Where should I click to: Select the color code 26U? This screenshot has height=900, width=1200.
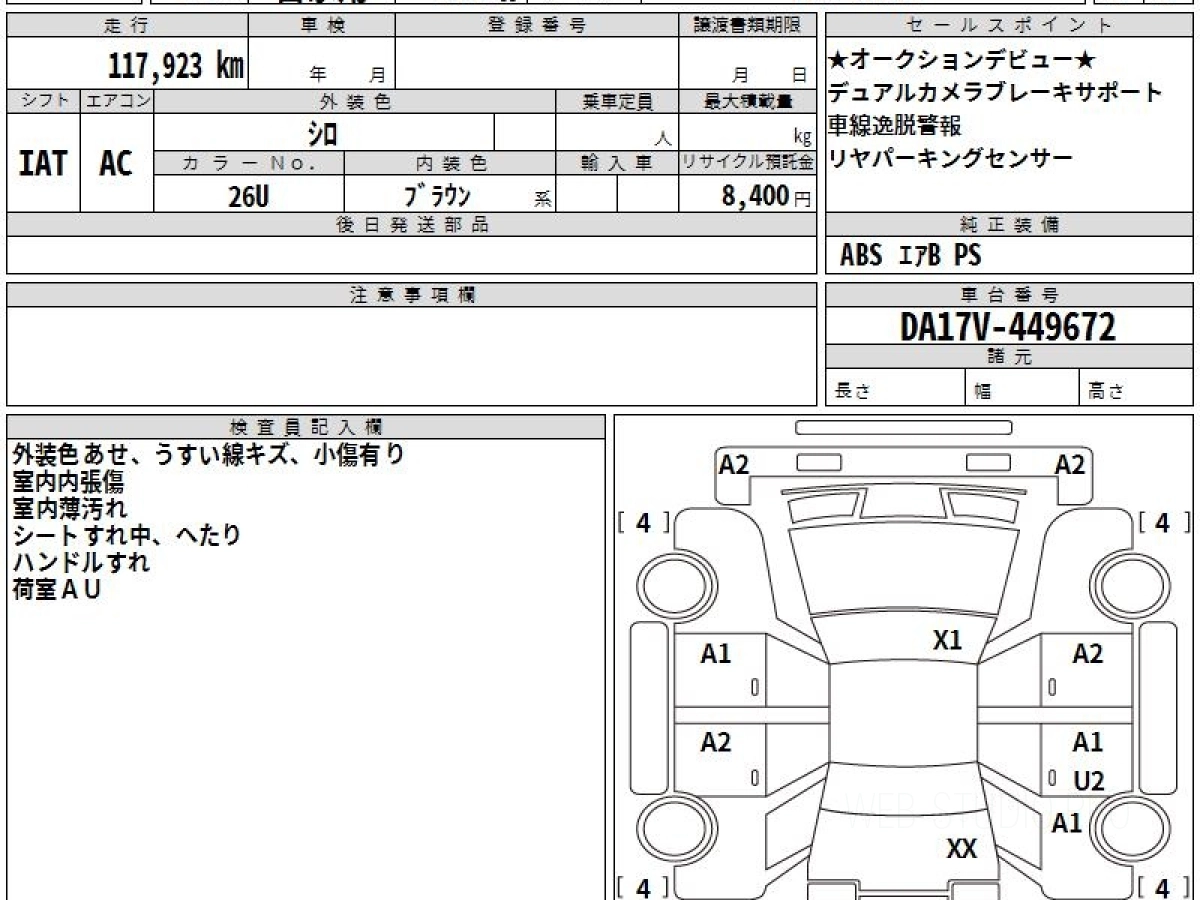coord(248,196)
